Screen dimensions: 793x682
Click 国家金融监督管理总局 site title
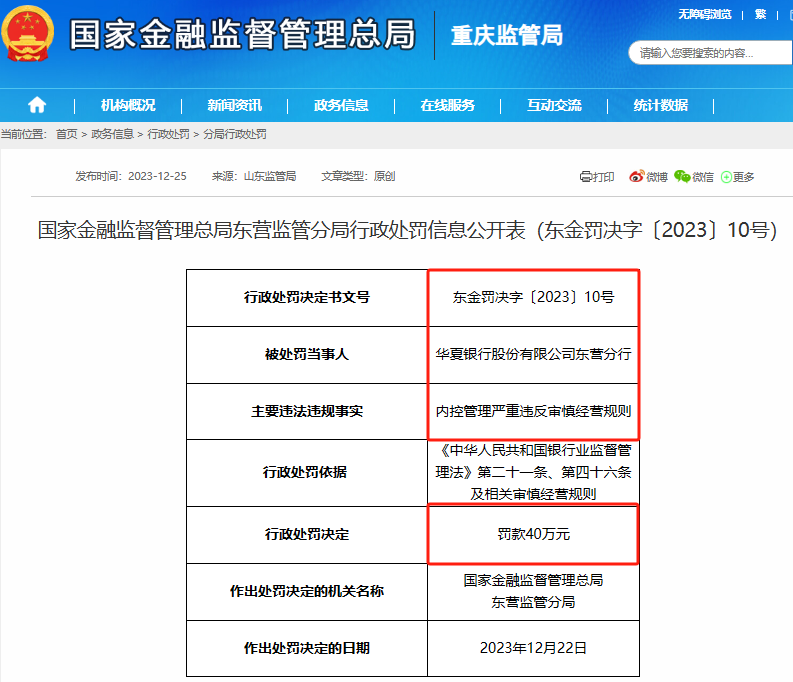tap(242, 34)
